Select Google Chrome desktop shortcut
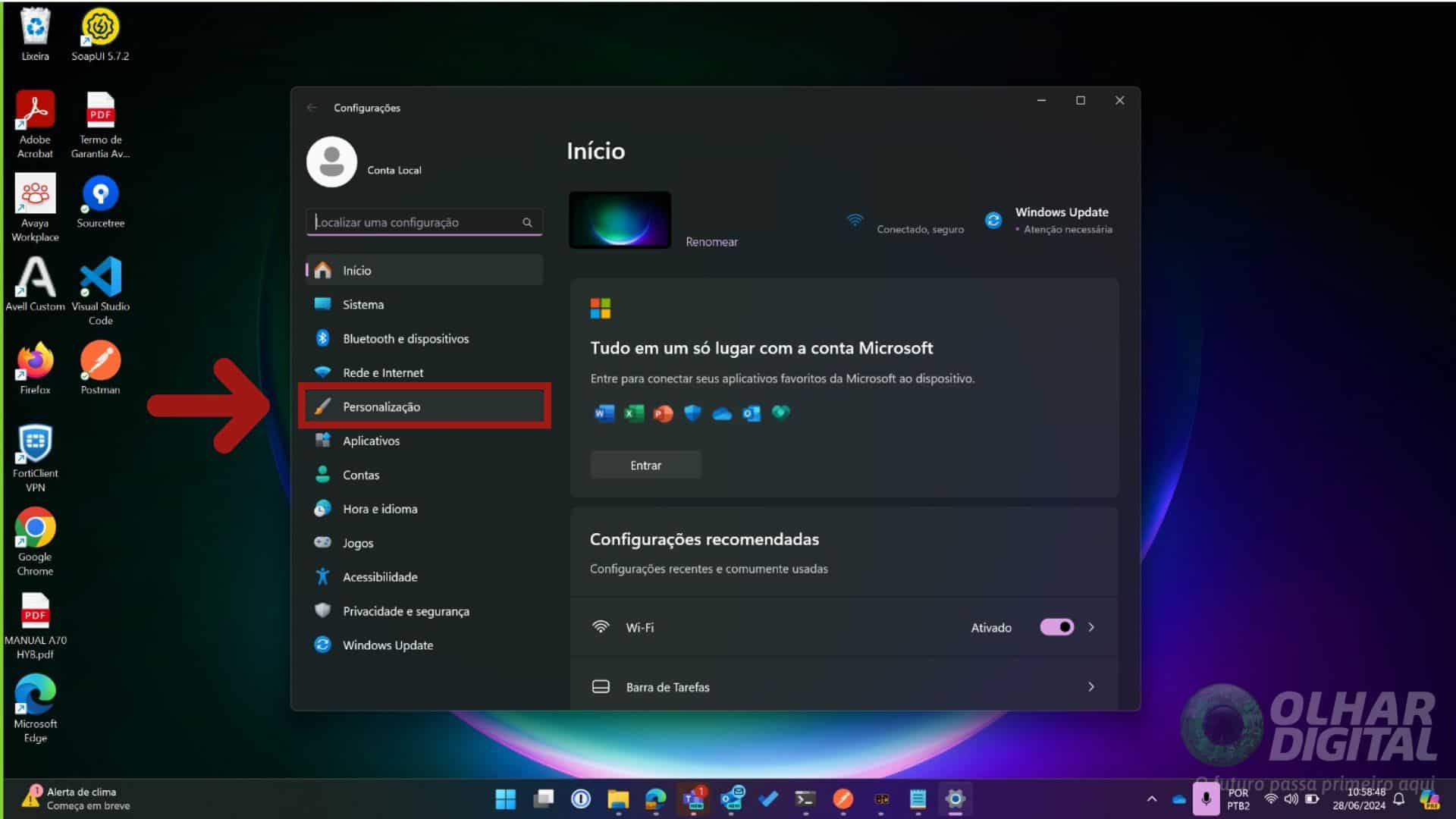1456x819 pixels. (x=35, y=542)
